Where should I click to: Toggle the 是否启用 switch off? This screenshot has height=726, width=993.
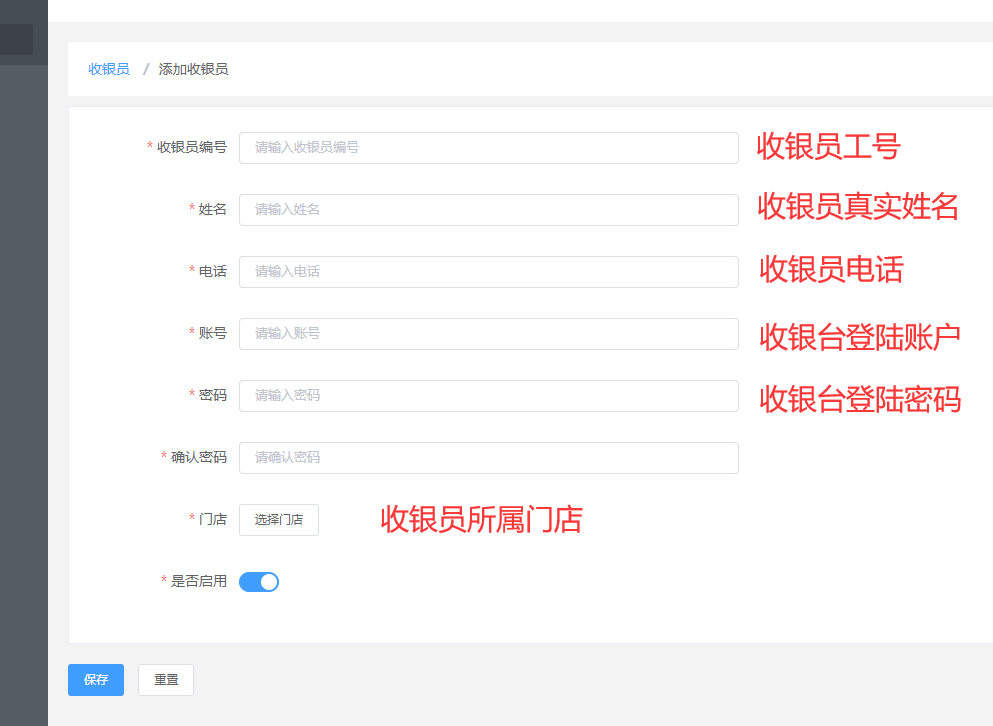259,582
